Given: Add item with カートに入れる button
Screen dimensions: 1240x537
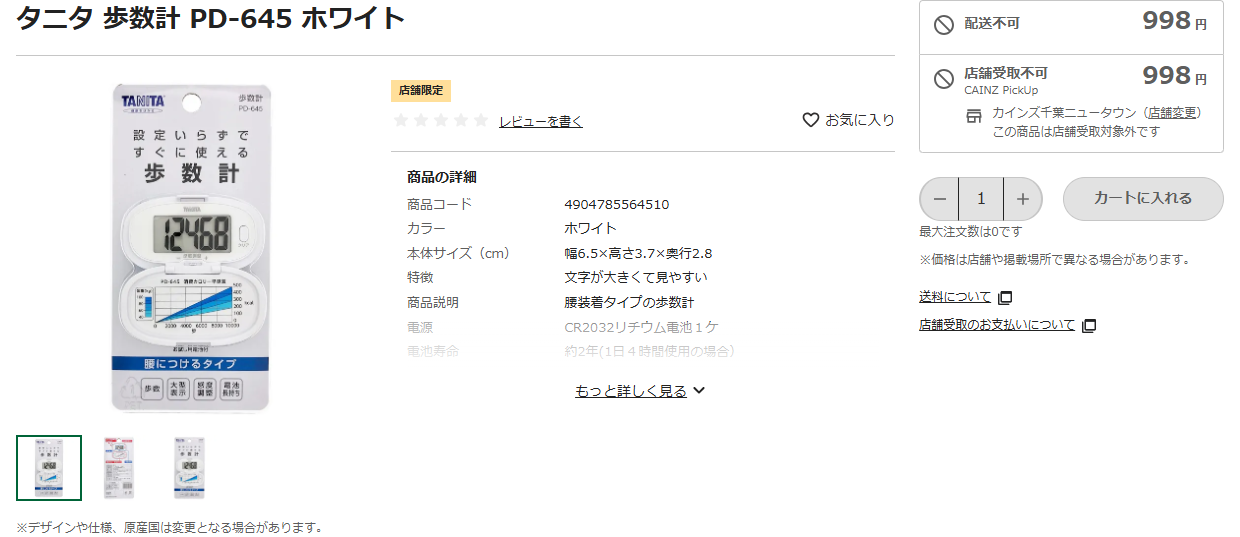Looking at the screenshot, I should 1143,199.
